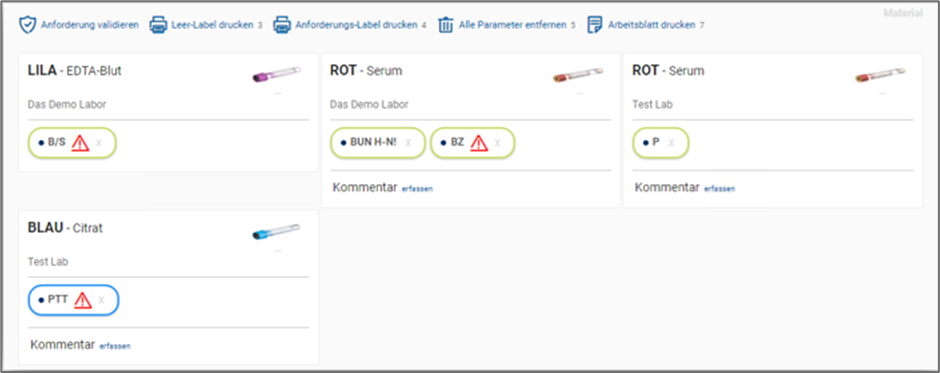Remove PTT parameter with its x
Image resolution: width=940 pixels, height=373 pixels.
[x=101, y=300]
